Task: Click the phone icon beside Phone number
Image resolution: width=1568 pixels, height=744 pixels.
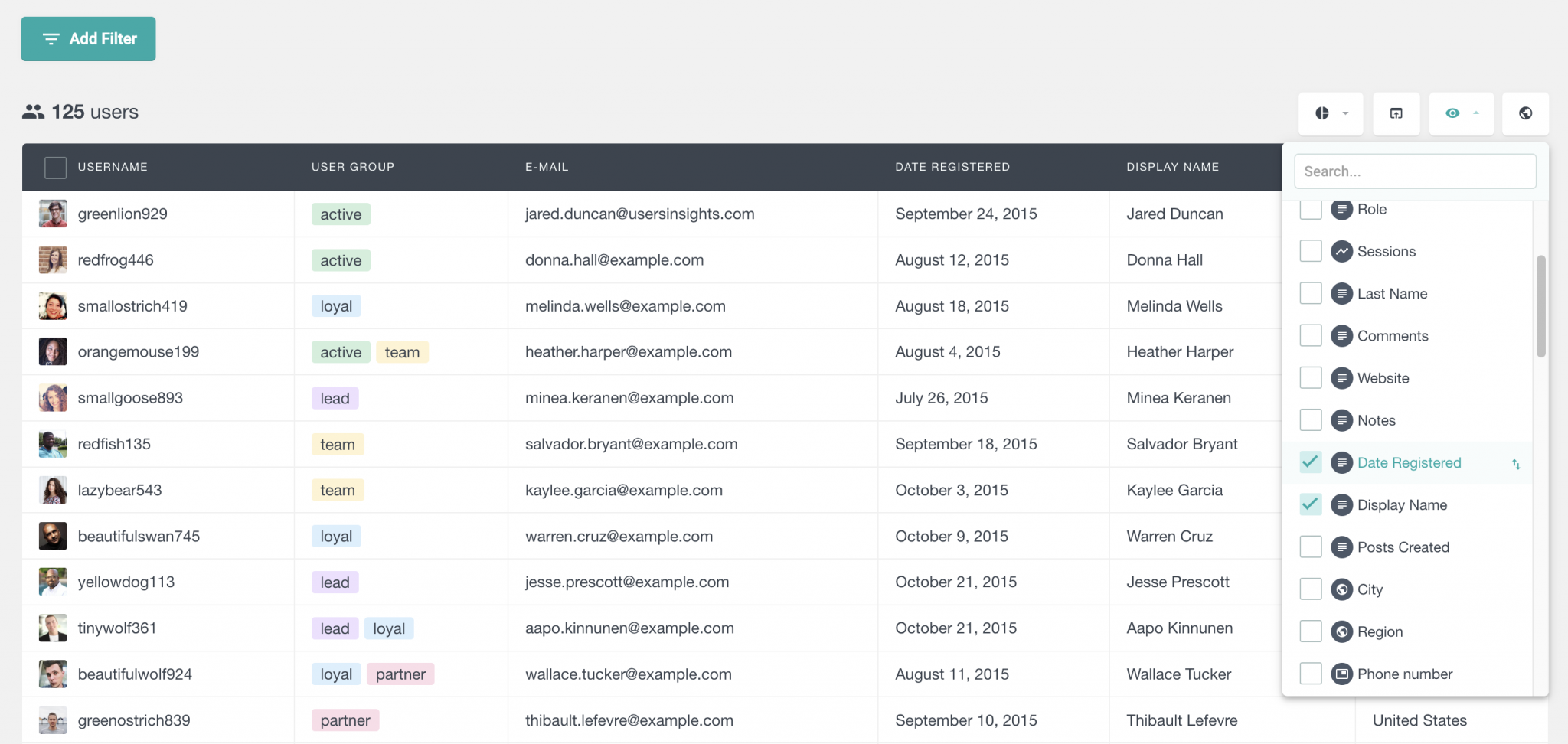Action: coord(1341,674)
